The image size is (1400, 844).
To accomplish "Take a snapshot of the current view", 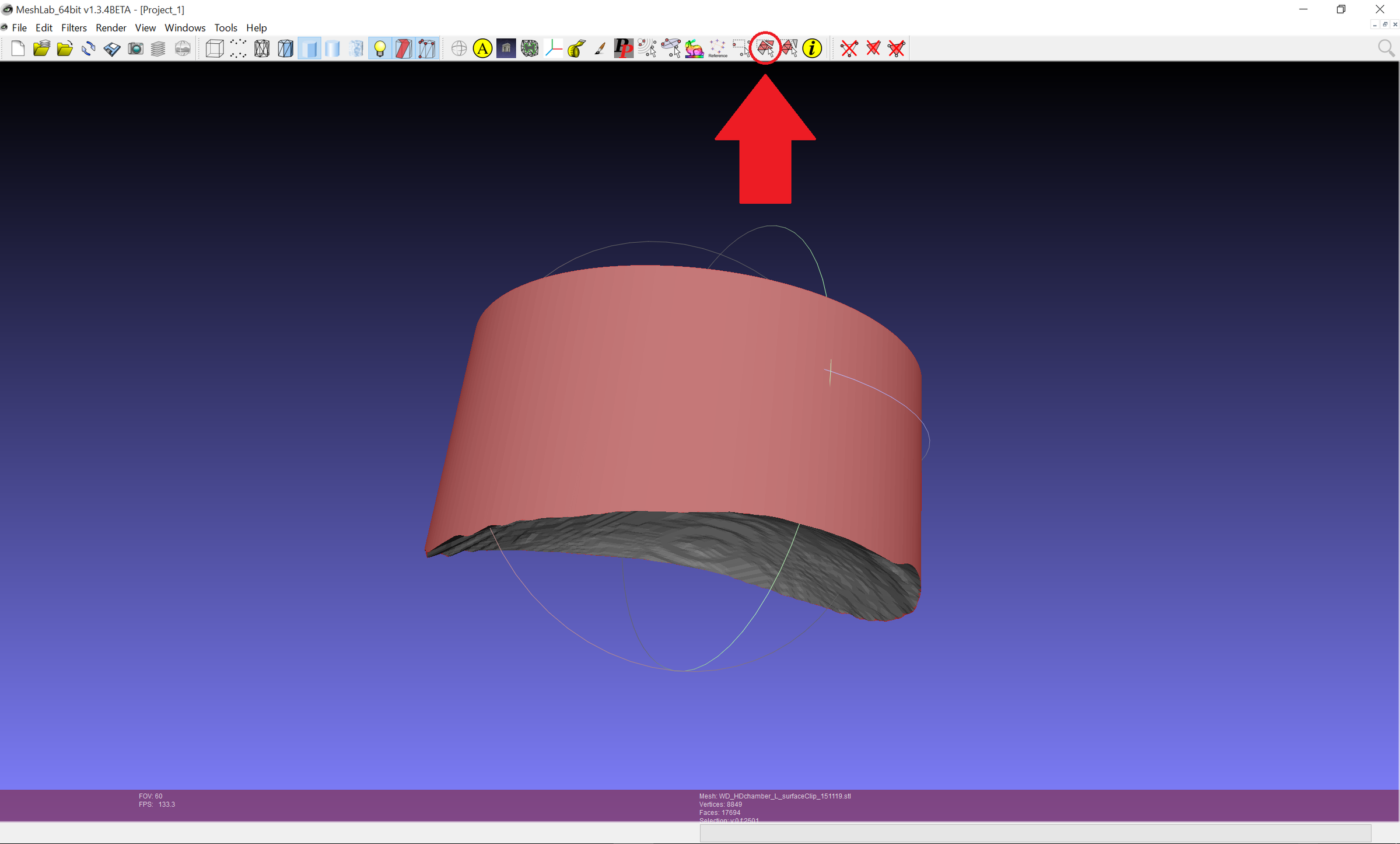I will click(x=135, y=48).
